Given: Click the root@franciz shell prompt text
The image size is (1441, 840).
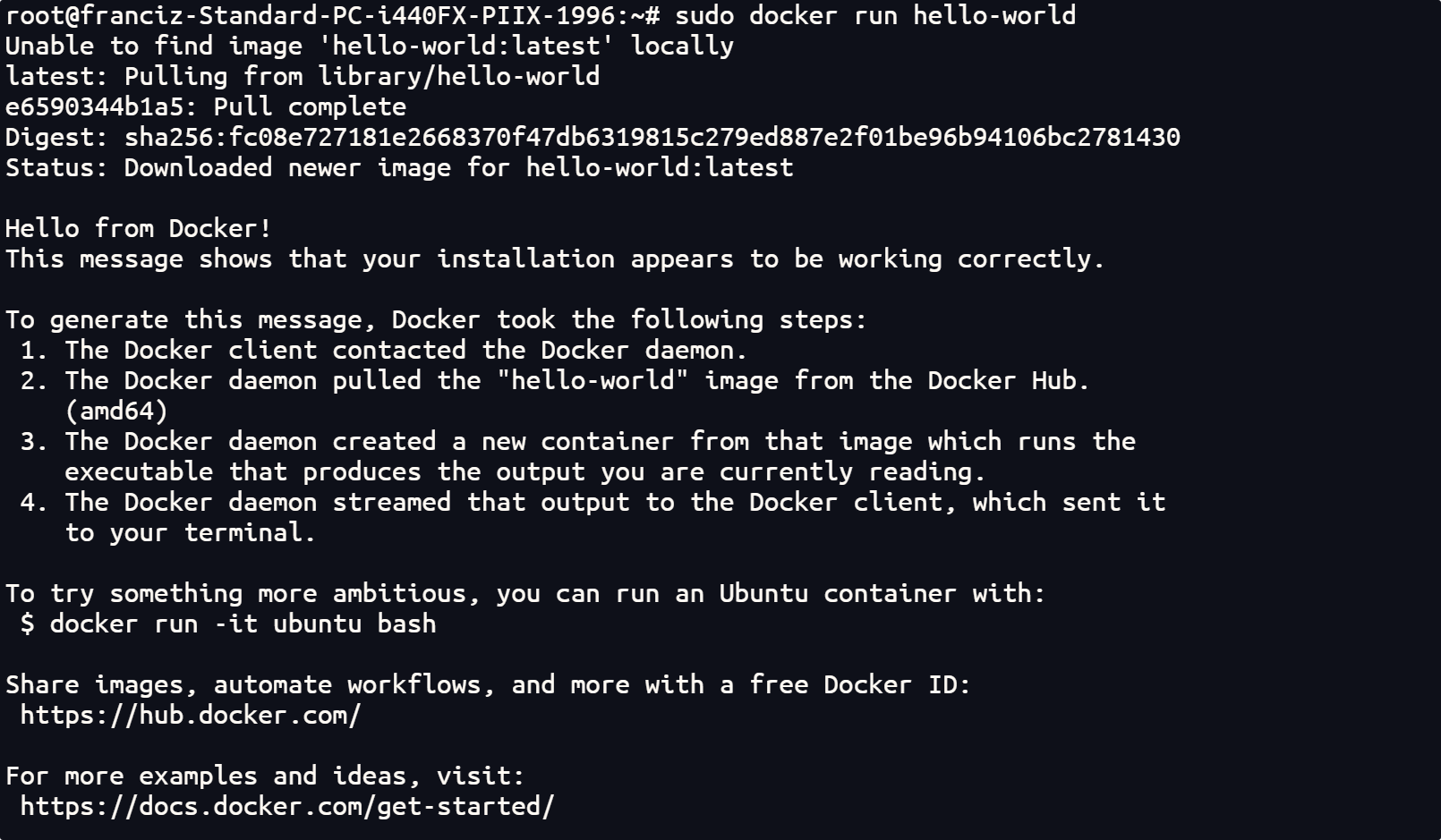Looking at the screenshot, I should coord(331,15).
